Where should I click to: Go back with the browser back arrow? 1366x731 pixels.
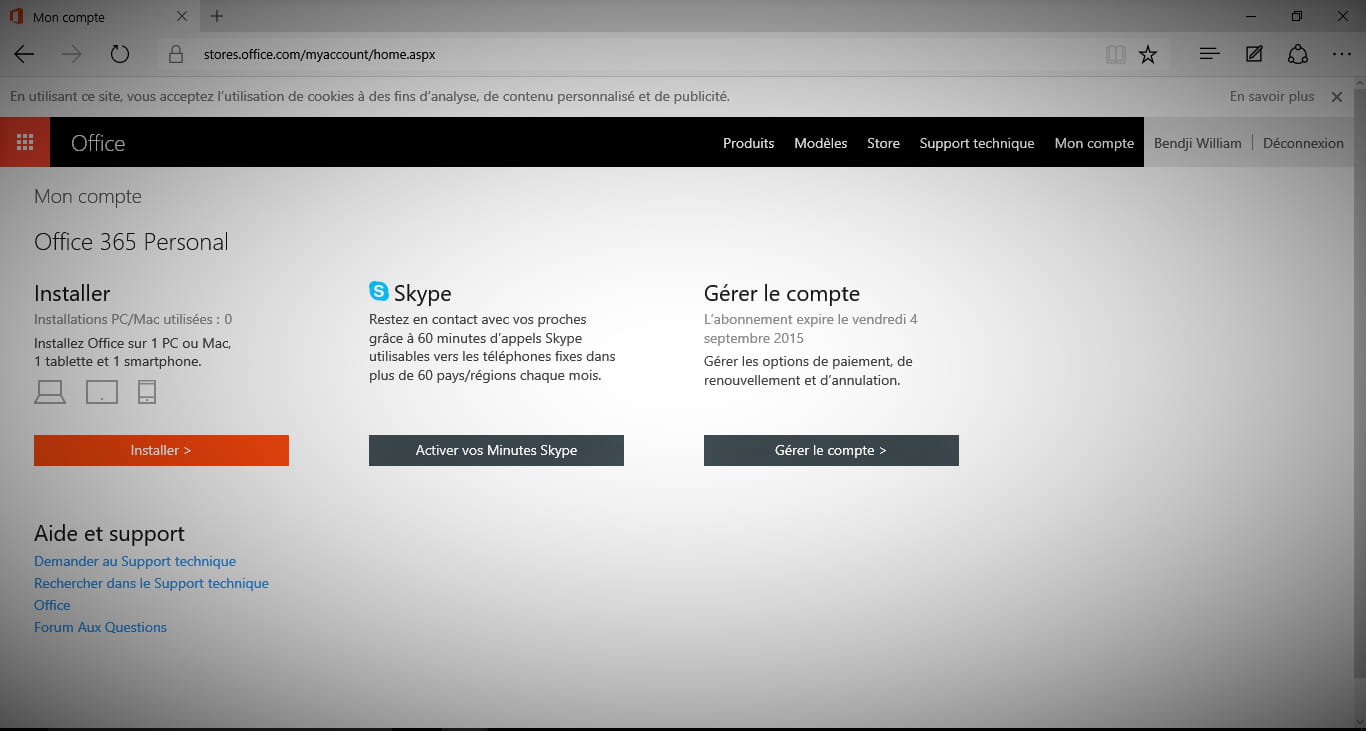(24, 54)
